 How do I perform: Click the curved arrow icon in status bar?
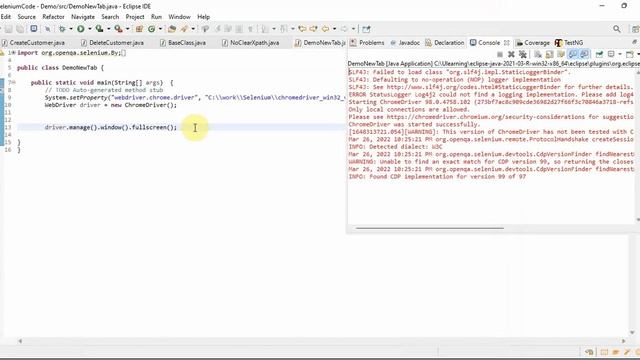coord(589,352)
